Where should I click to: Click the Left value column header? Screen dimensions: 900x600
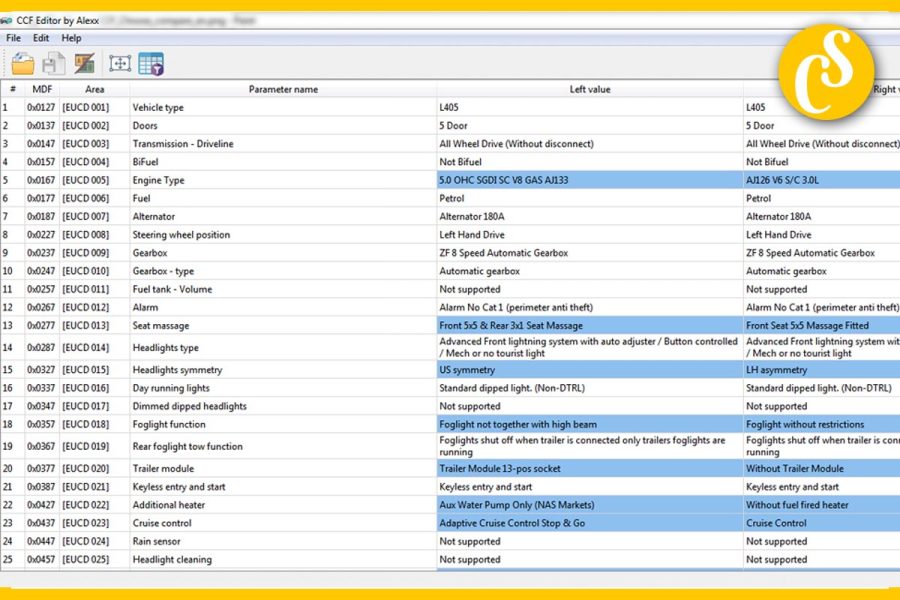(x=590, y=89)
